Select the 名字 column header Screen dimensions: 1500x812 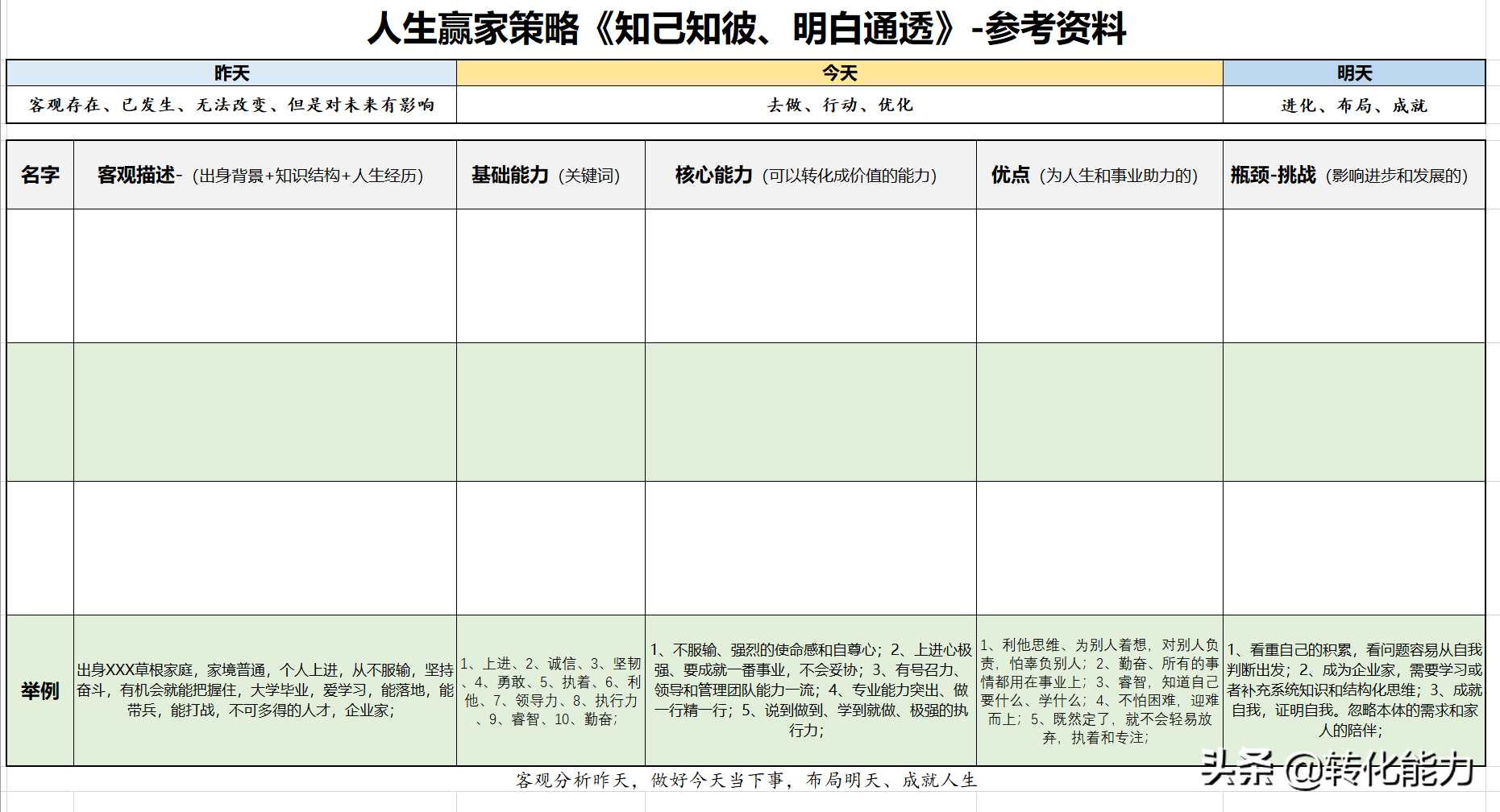[x=40, y=175]
